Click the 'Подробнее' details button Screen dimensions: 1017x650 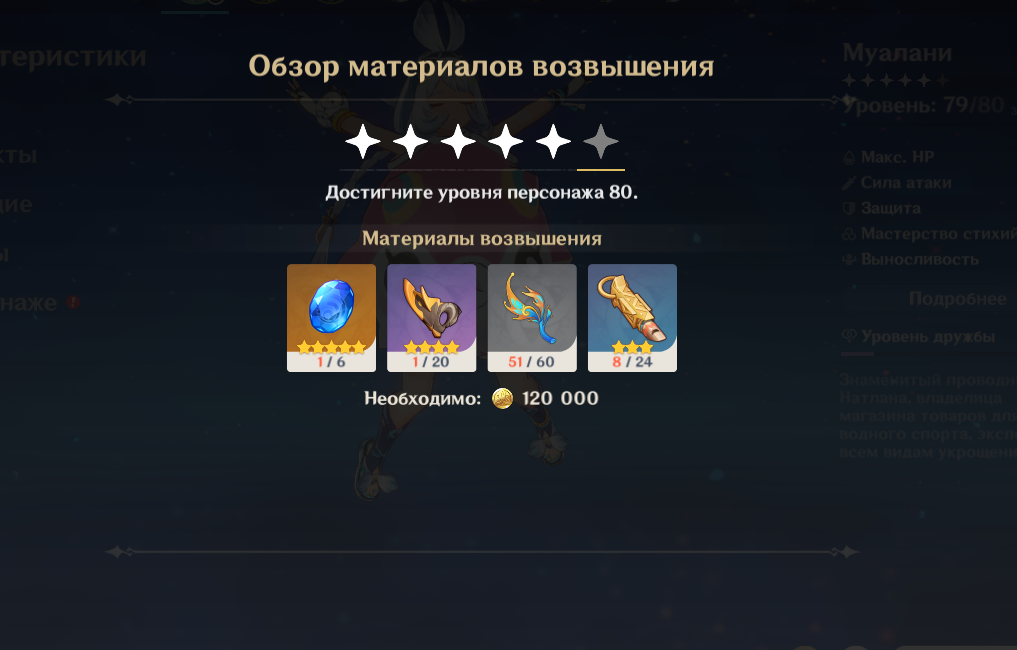(x=957, y=298)
